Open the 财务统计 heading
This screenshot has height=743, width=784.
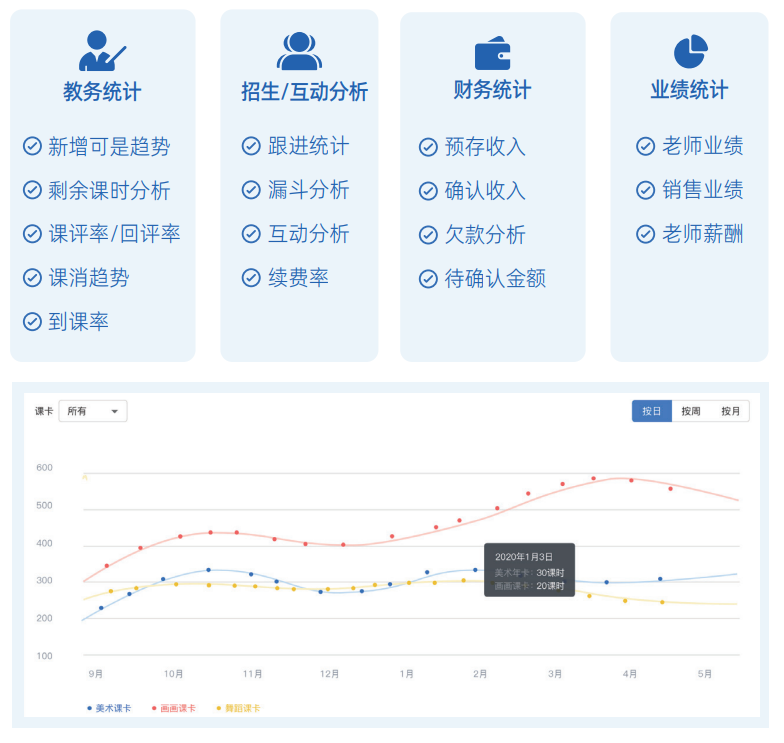pyautogui.click(x=492, y=90)
